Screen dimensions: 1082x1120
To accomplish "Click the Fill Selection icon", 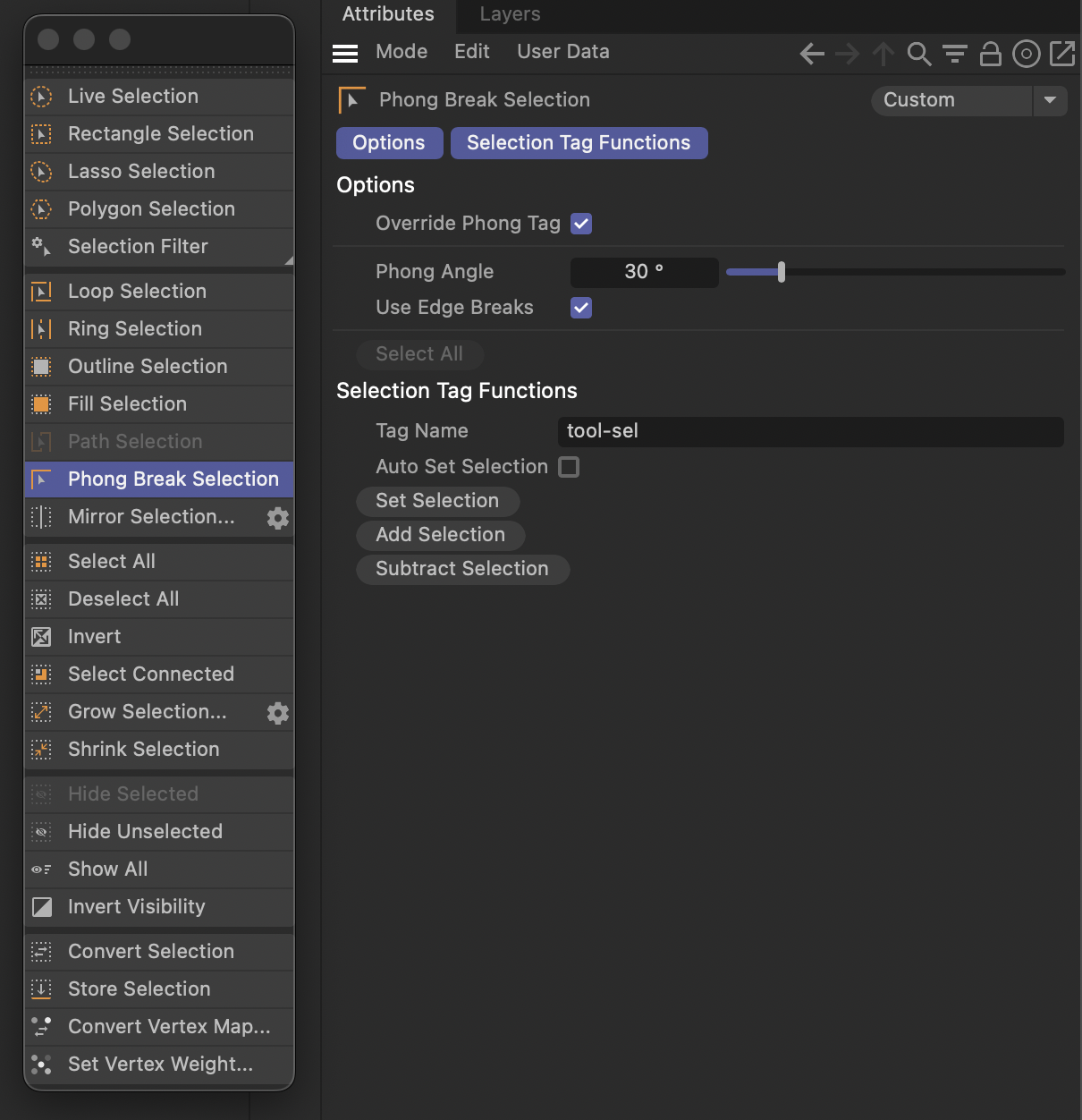I will (41, 404).
